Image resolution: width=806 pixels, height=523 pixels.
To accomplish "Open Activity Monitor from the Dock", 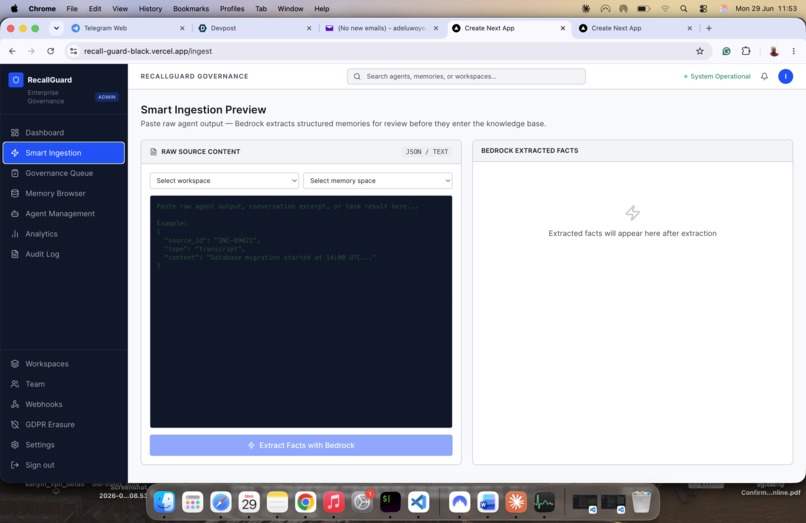I will pos(544,502).
